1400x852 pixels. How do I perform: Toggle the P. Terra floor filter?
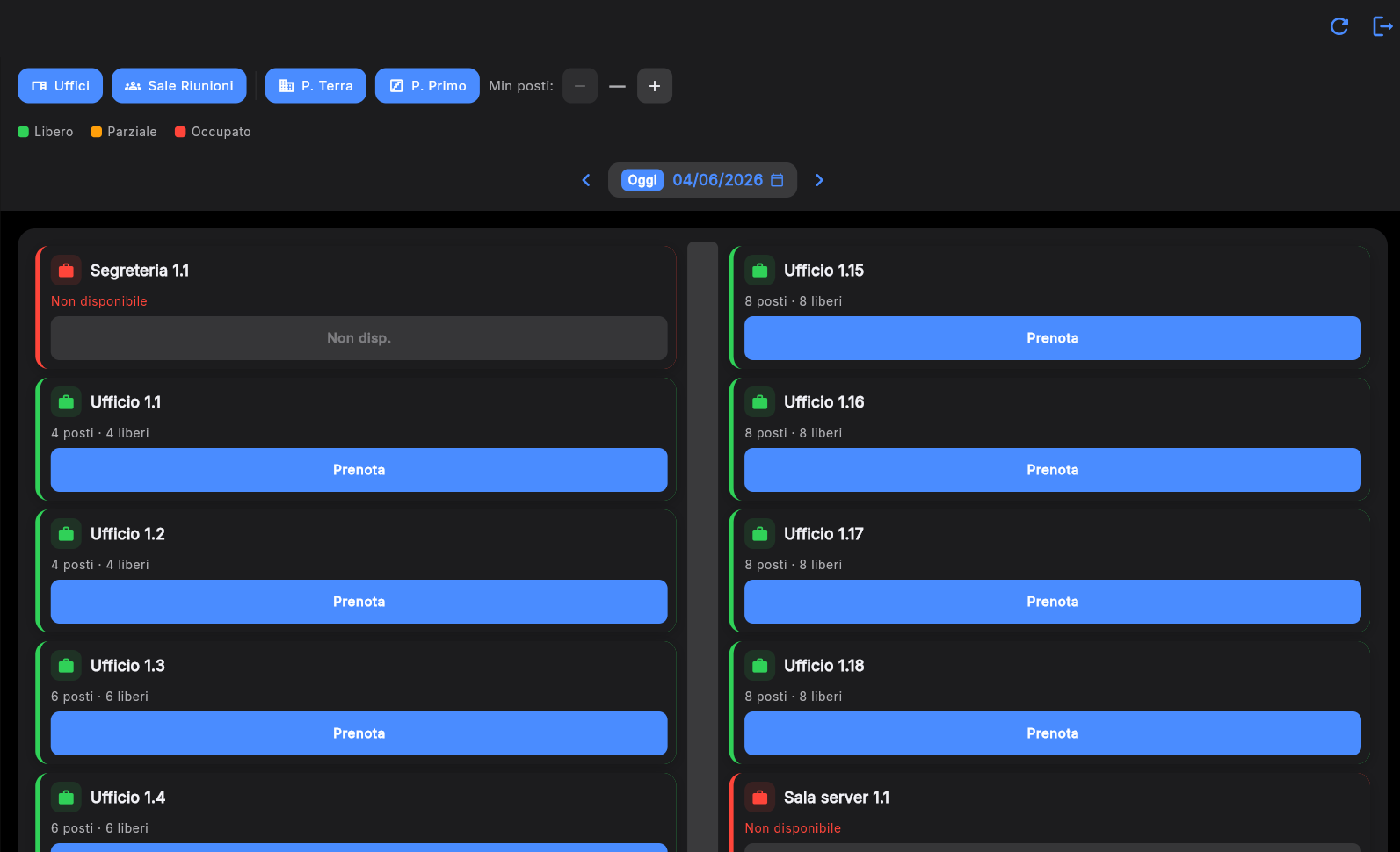[x=316, y=86]
